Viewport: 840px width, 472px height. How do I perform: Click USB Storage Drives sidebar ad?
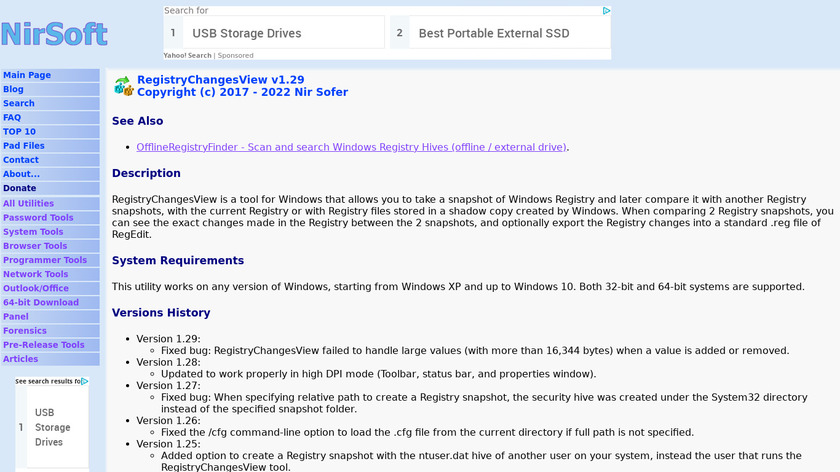(x=52, y=428)
